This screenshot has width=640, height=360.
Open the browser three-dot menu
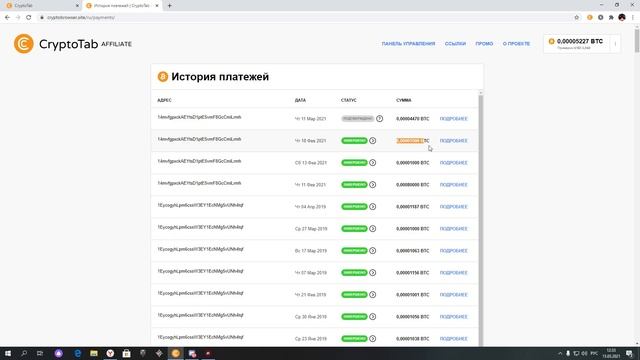633,18
